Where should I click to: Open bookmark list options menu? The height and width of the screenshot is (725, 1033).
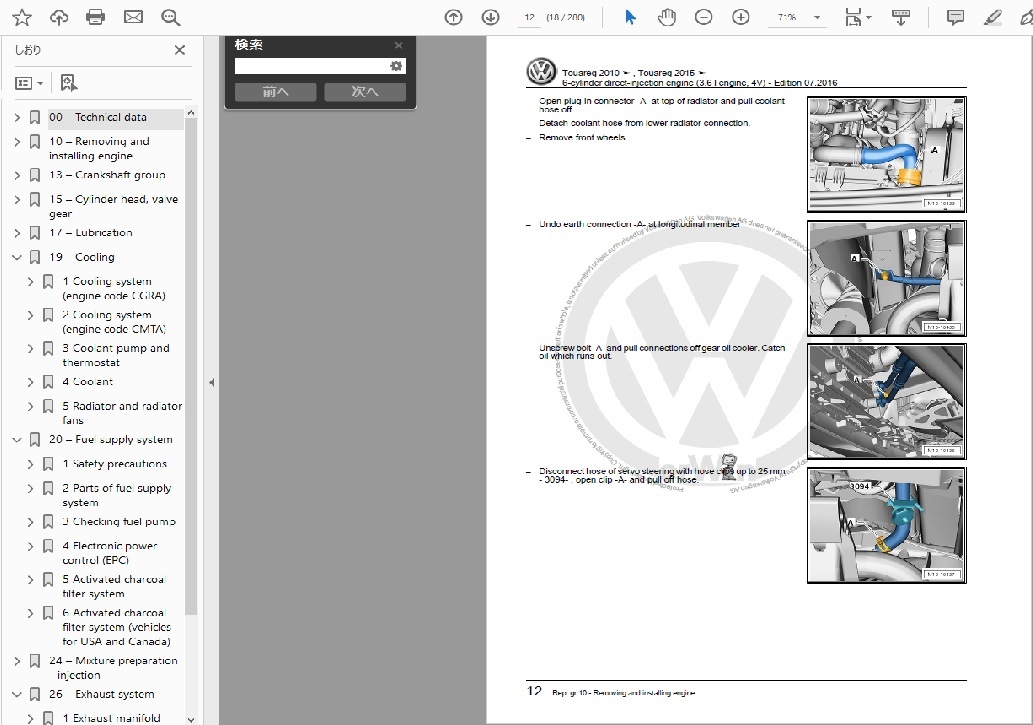pos(29,83)
